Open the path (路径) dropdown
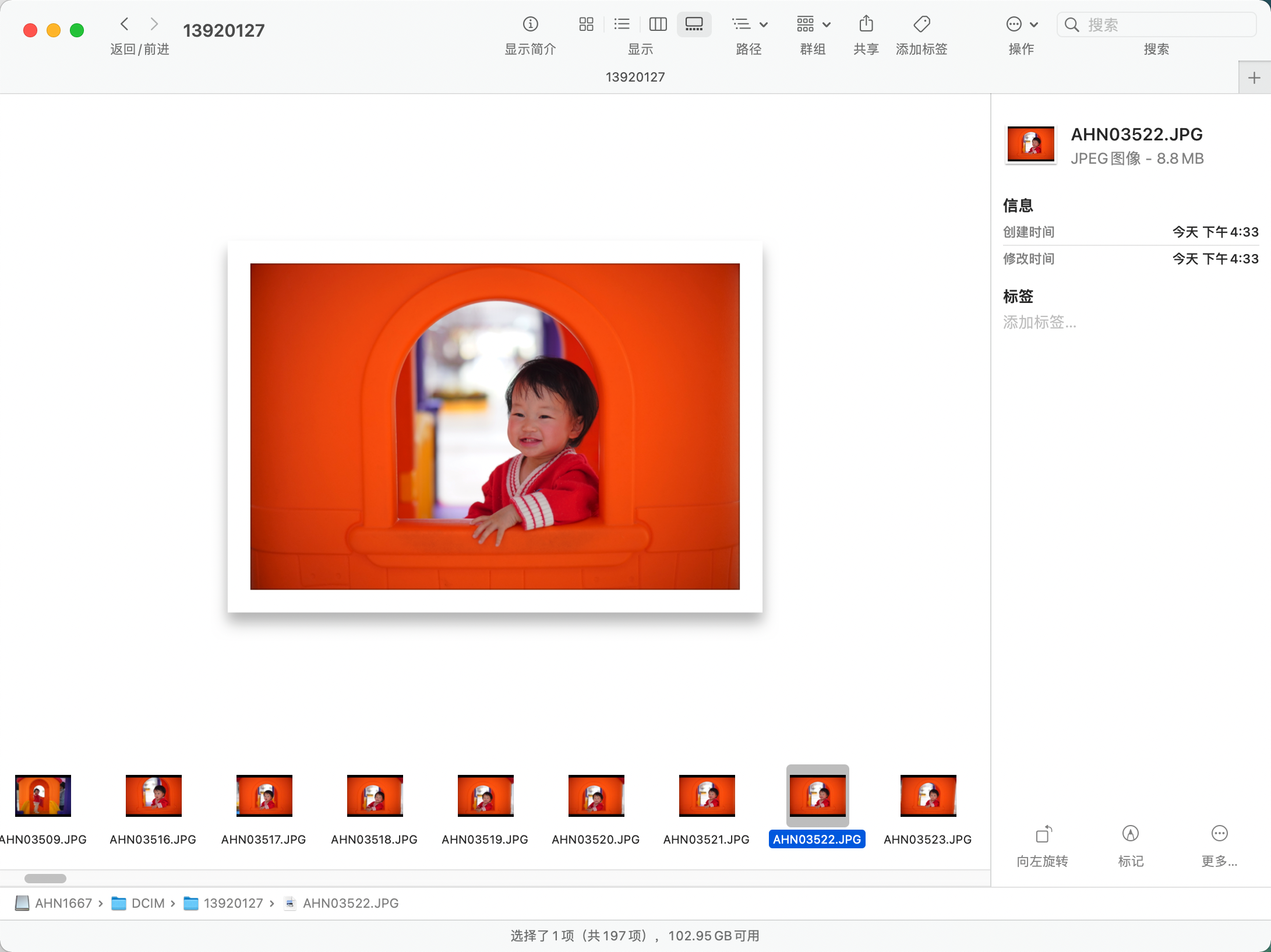 pos(749,24)
